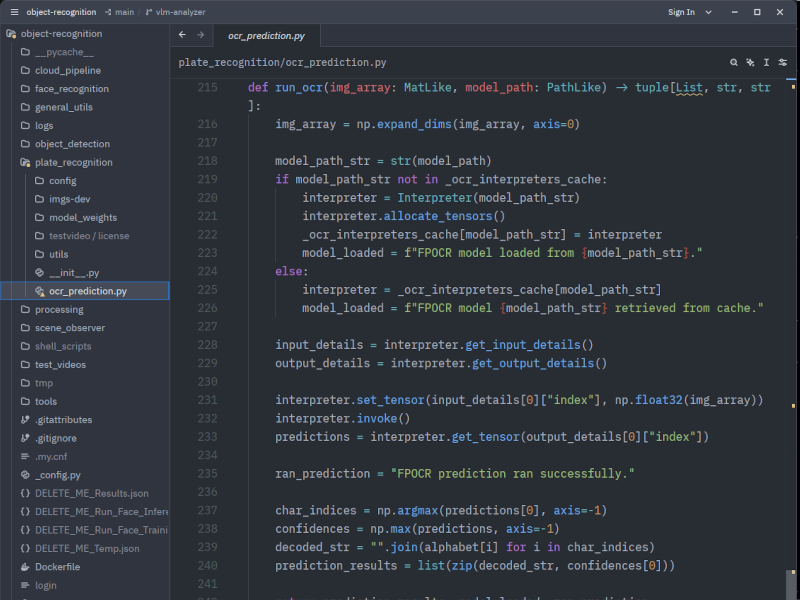
Task: Click the git icon beside .gitignore
Action: click(x=25, y=438)
